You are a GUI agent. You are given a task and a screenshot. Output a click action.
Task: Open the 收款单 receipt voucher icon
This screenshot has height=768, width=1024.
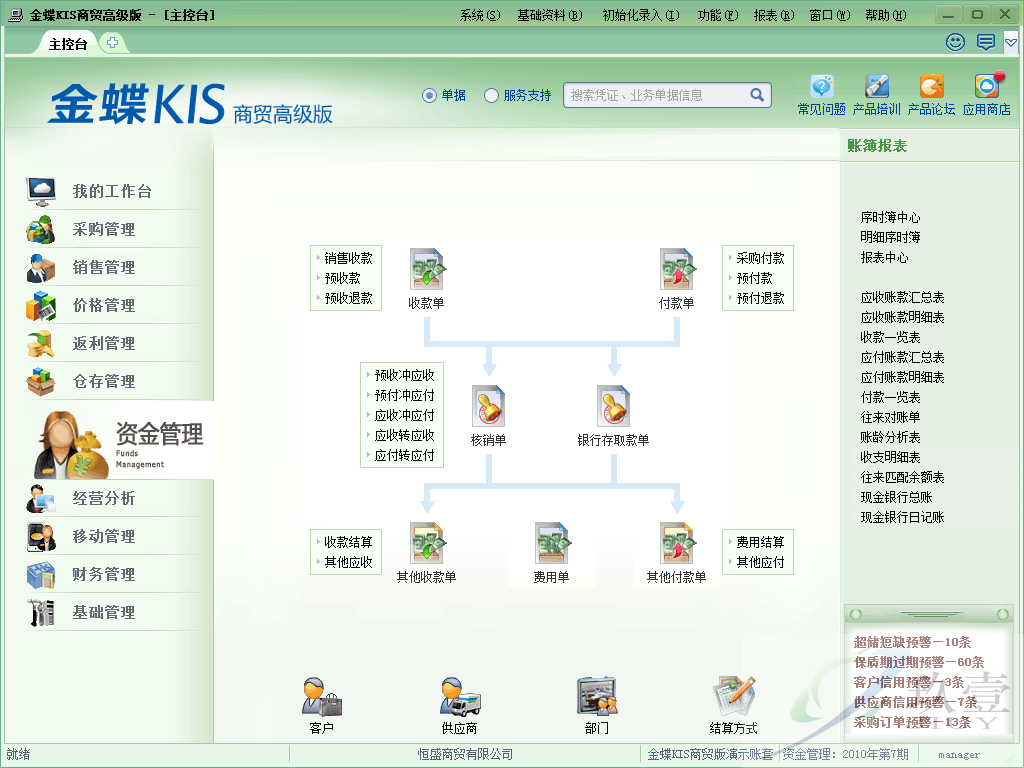426,269
